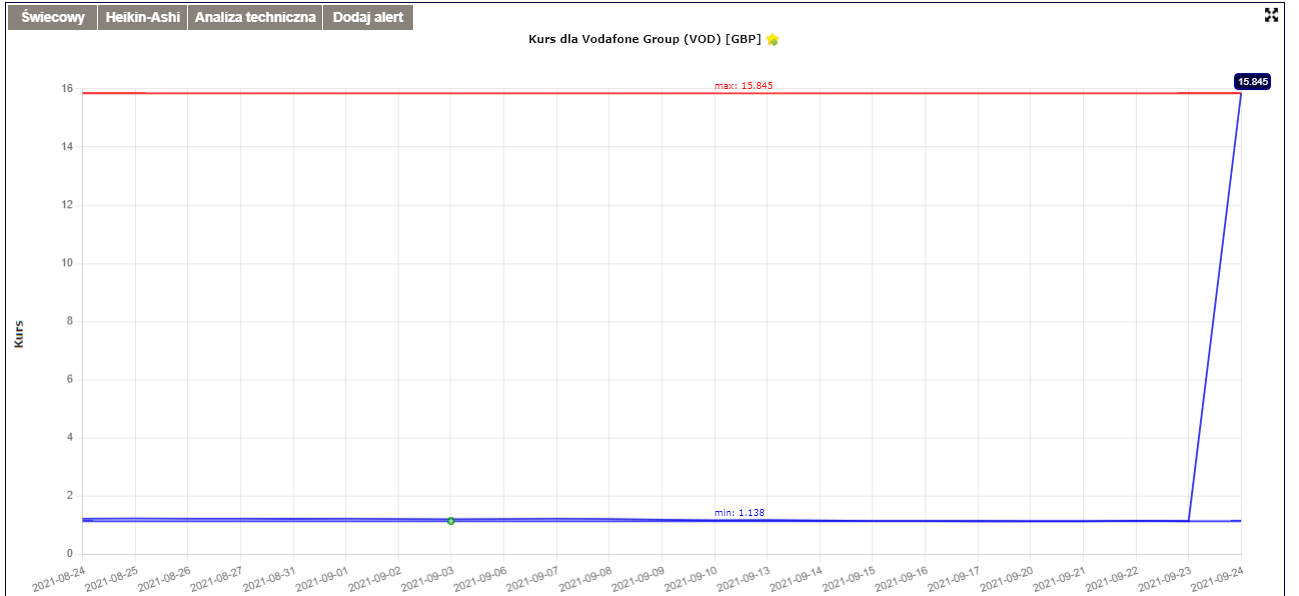Open Analiza techniczna
1299x596 pixels.
pyautogui.click(x=255, y=18)
